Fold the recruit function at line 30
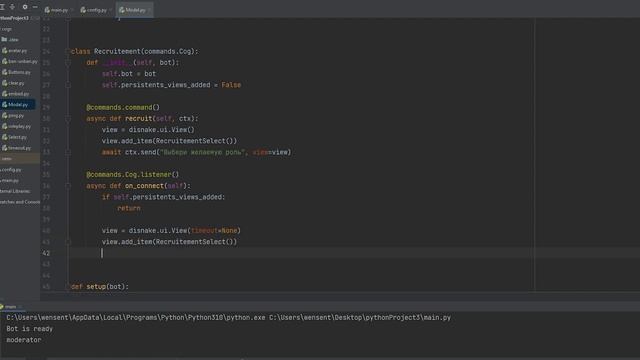 68,118
